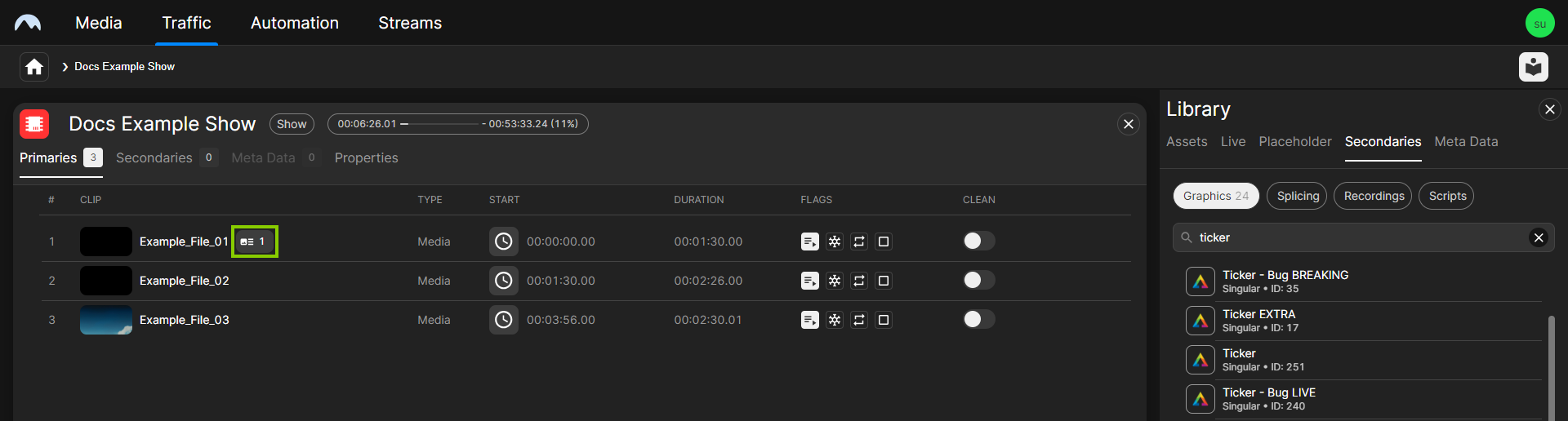Toggle Clean switch for Example_File_01

(978, 242)
